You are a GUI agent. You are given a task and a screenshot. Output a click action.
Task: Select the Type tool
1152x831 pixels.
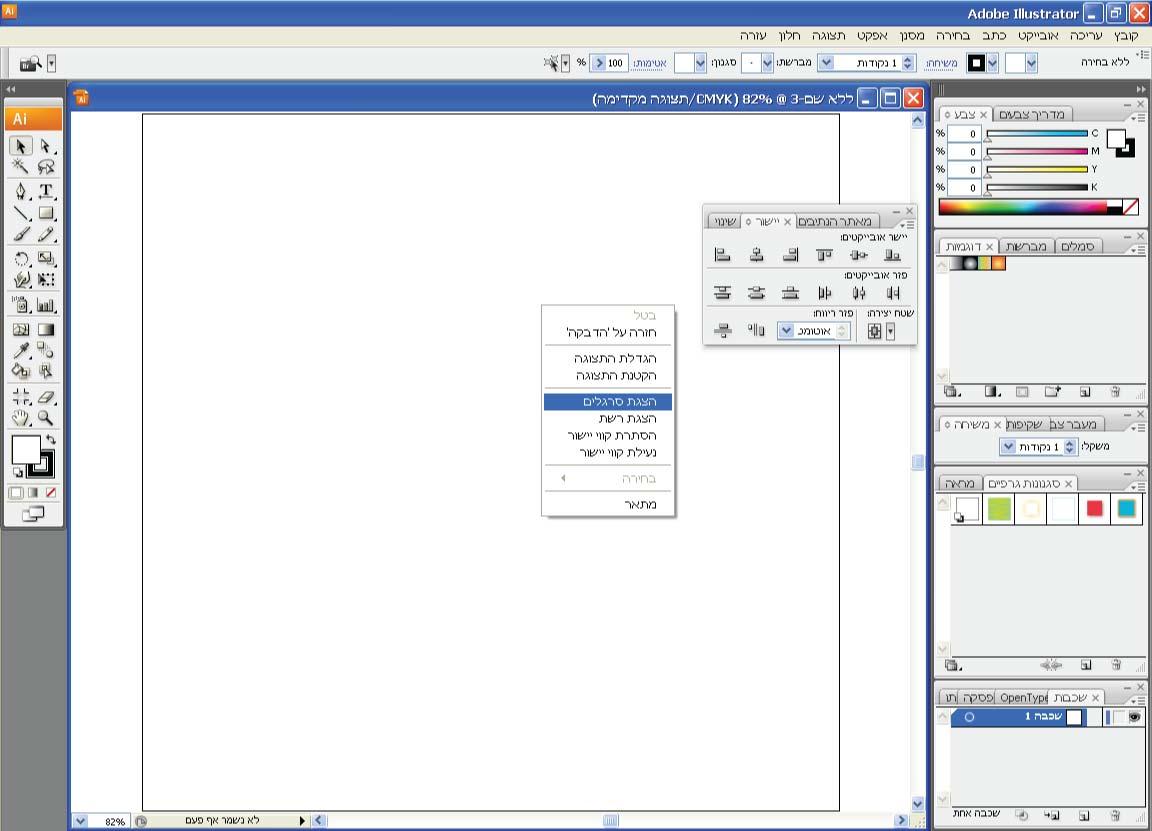45,191
